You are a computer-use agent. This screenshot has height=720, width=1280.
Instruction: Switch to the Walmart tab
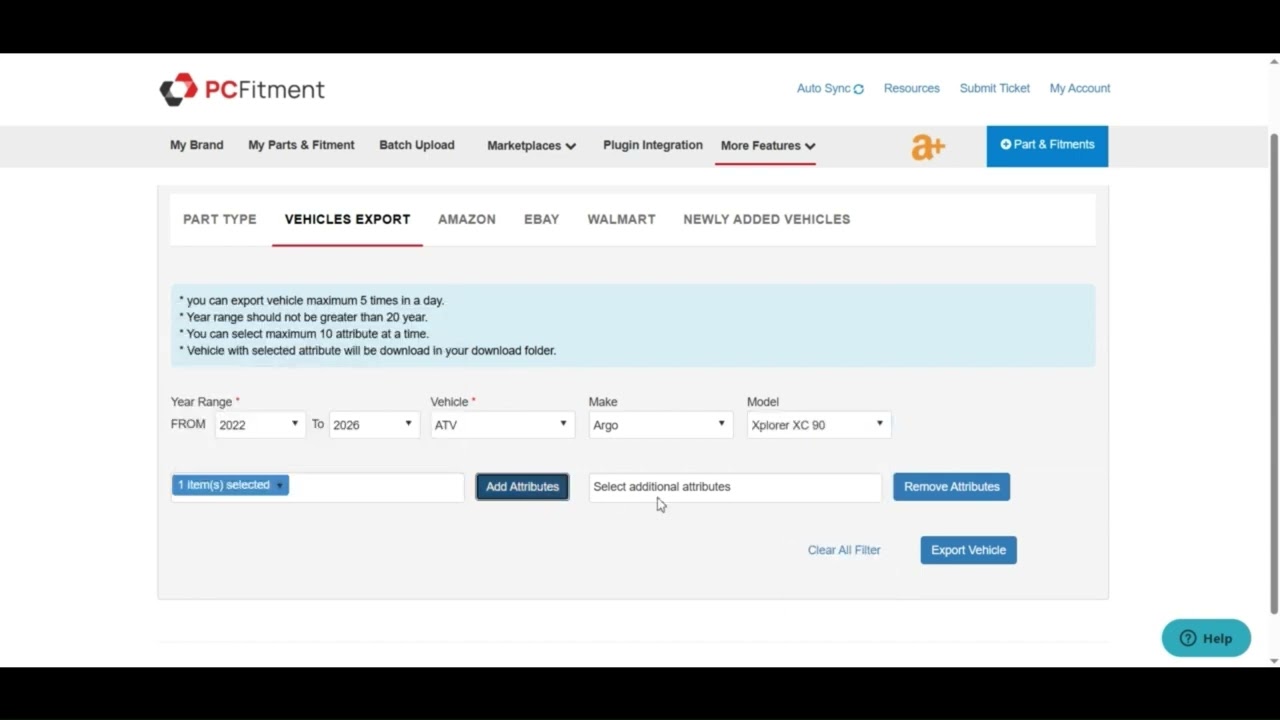[622, 219]
